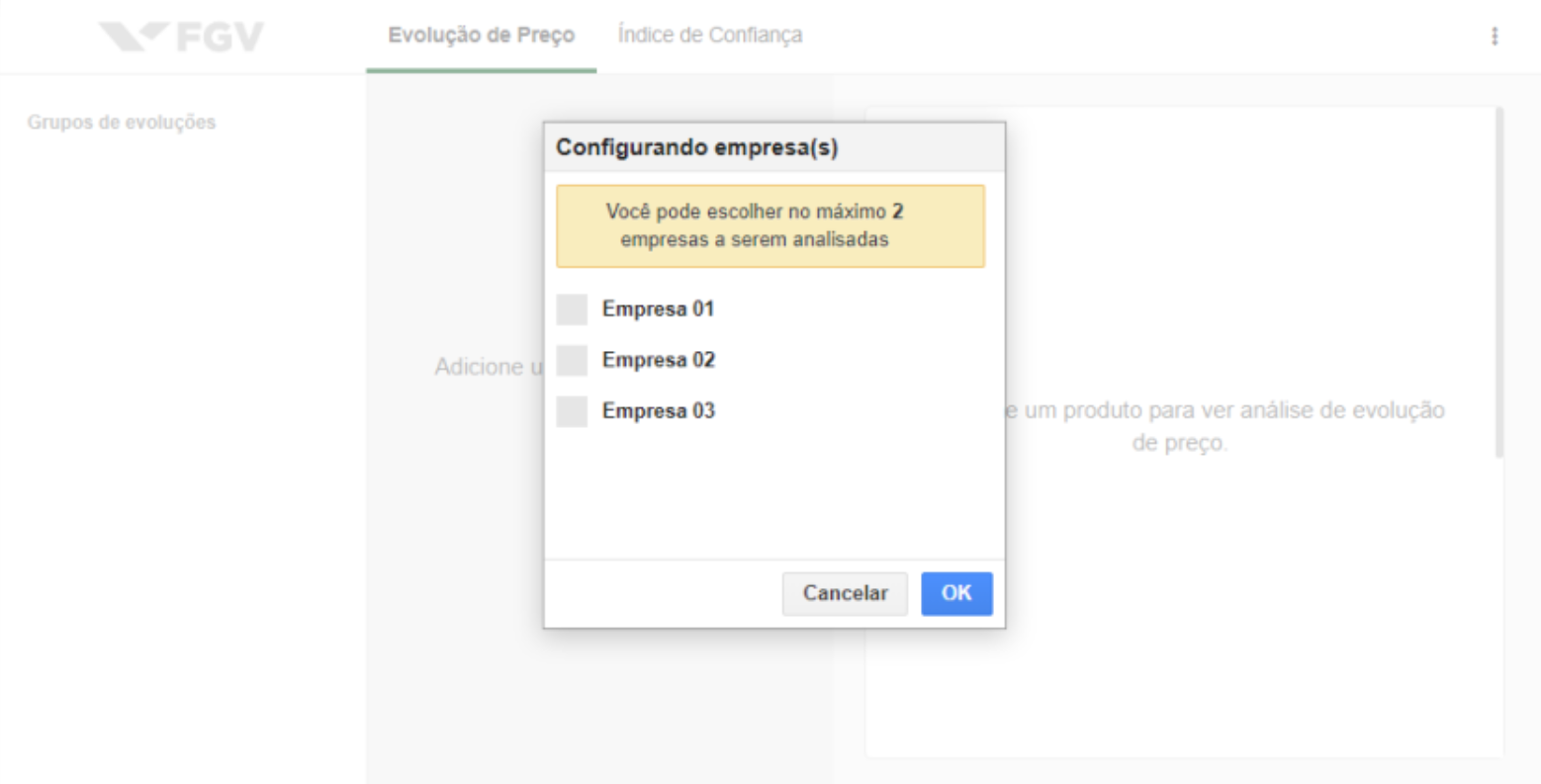Enable the Empresa 03 checkbox square

(572, 411)
